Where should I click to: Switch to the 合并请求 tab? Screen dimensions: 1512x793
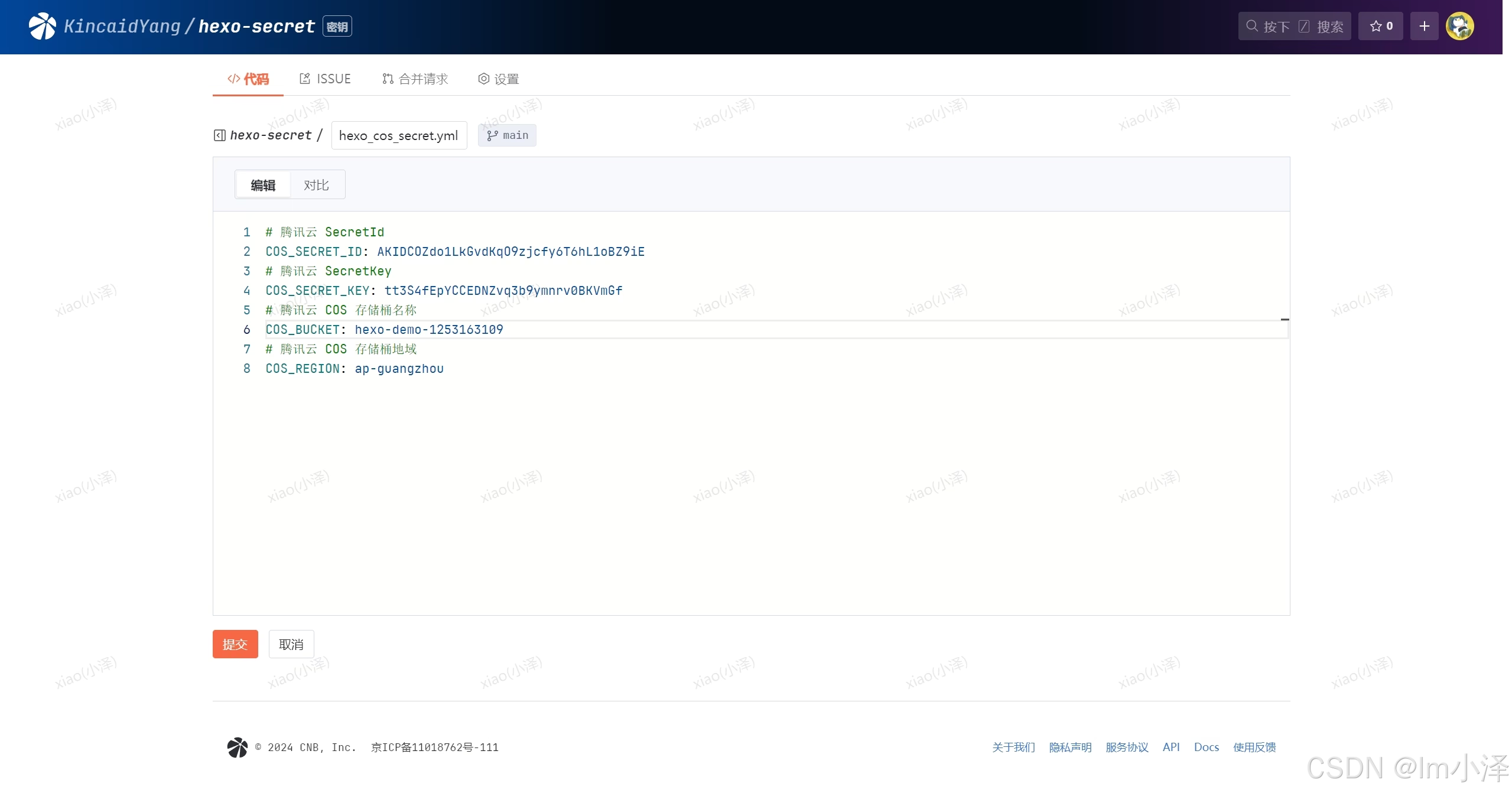(x=415, y=79)
